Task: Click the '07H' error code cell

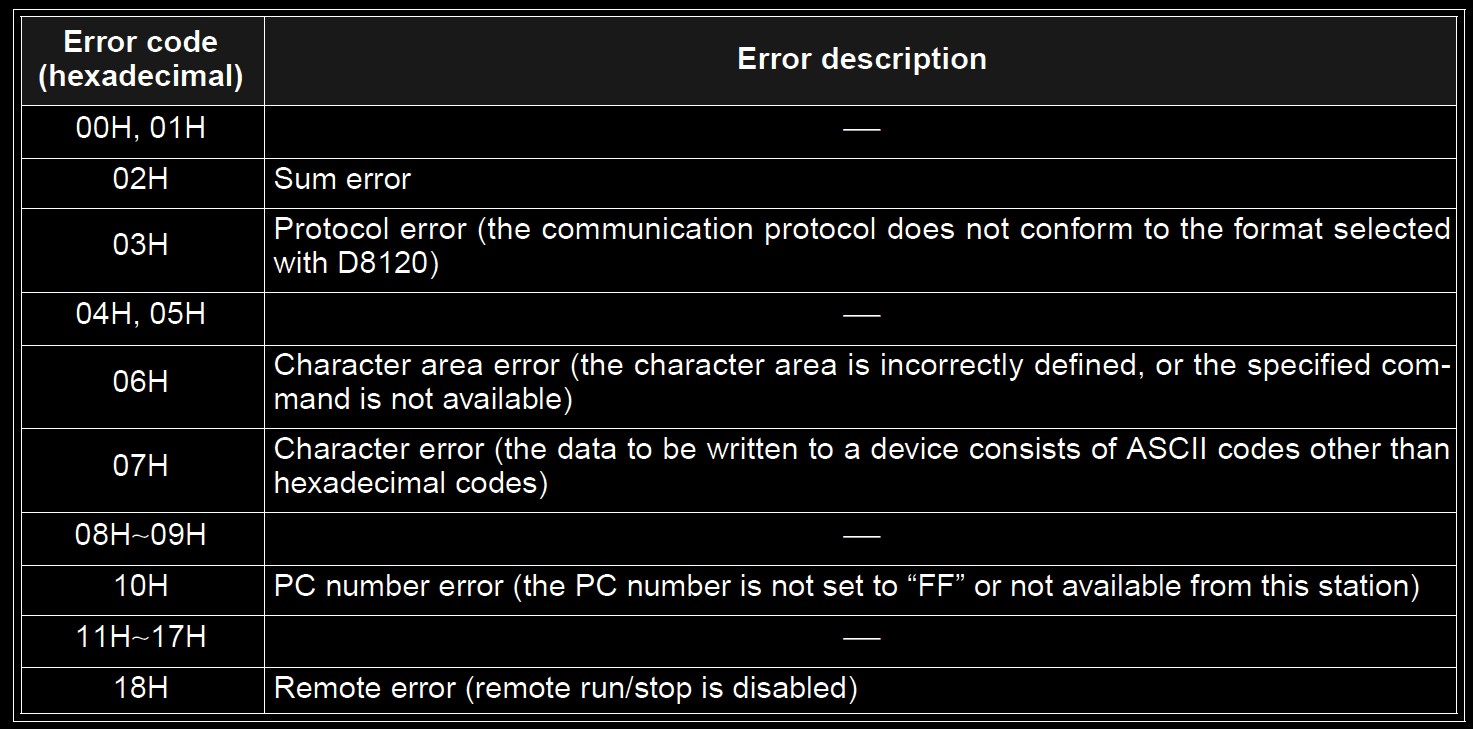Action: (141, 469)
